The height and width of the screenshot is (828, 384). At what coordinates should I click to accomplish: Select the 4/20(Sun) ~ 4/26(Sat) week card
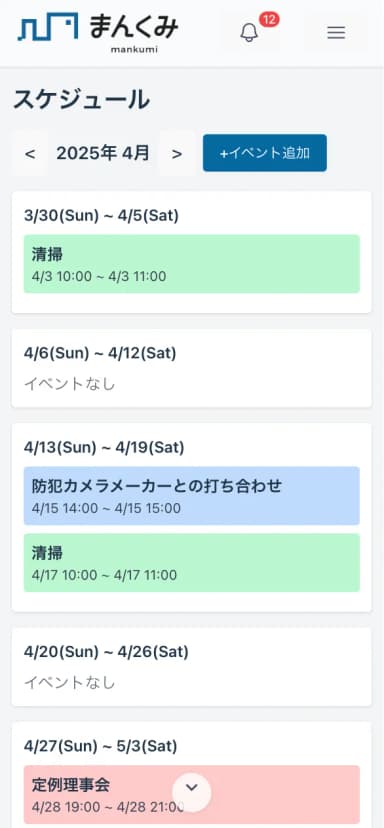192,667
